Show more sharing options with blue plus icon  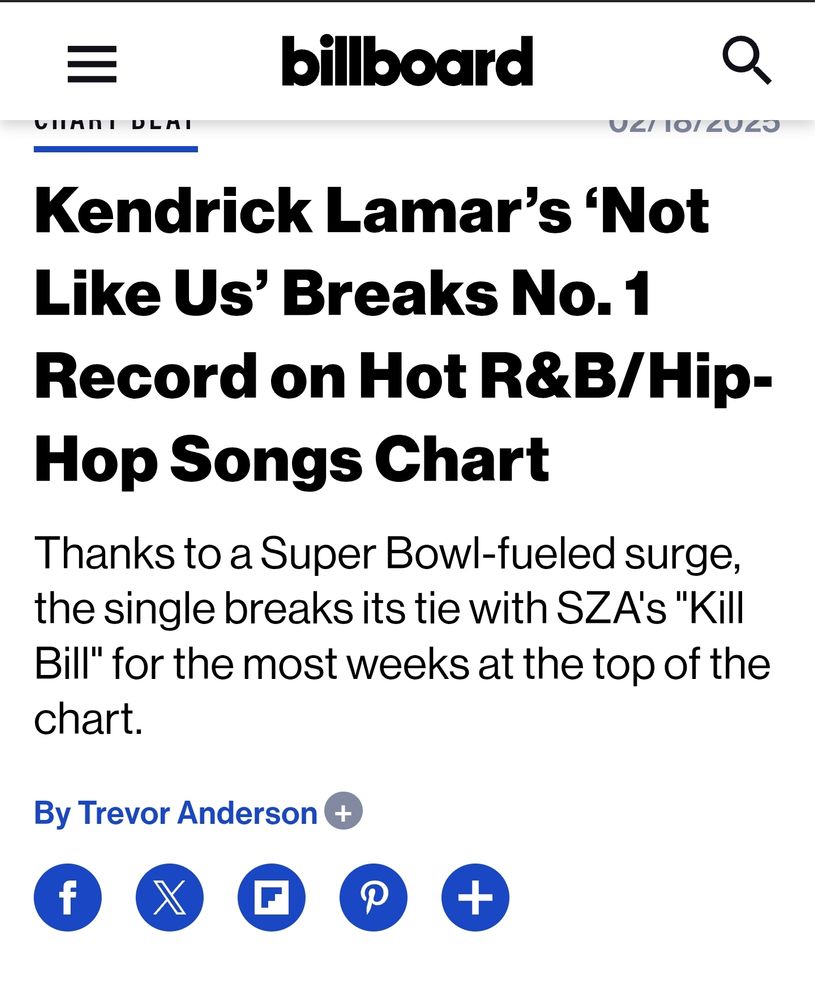coord(476,897)
